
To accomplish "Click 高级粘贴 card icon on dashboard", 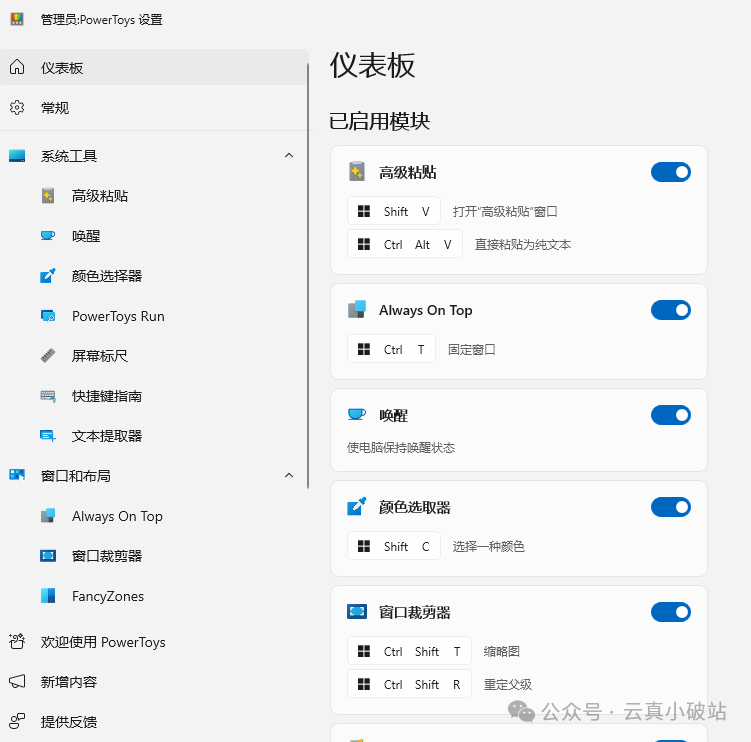I will pos(357,171).
